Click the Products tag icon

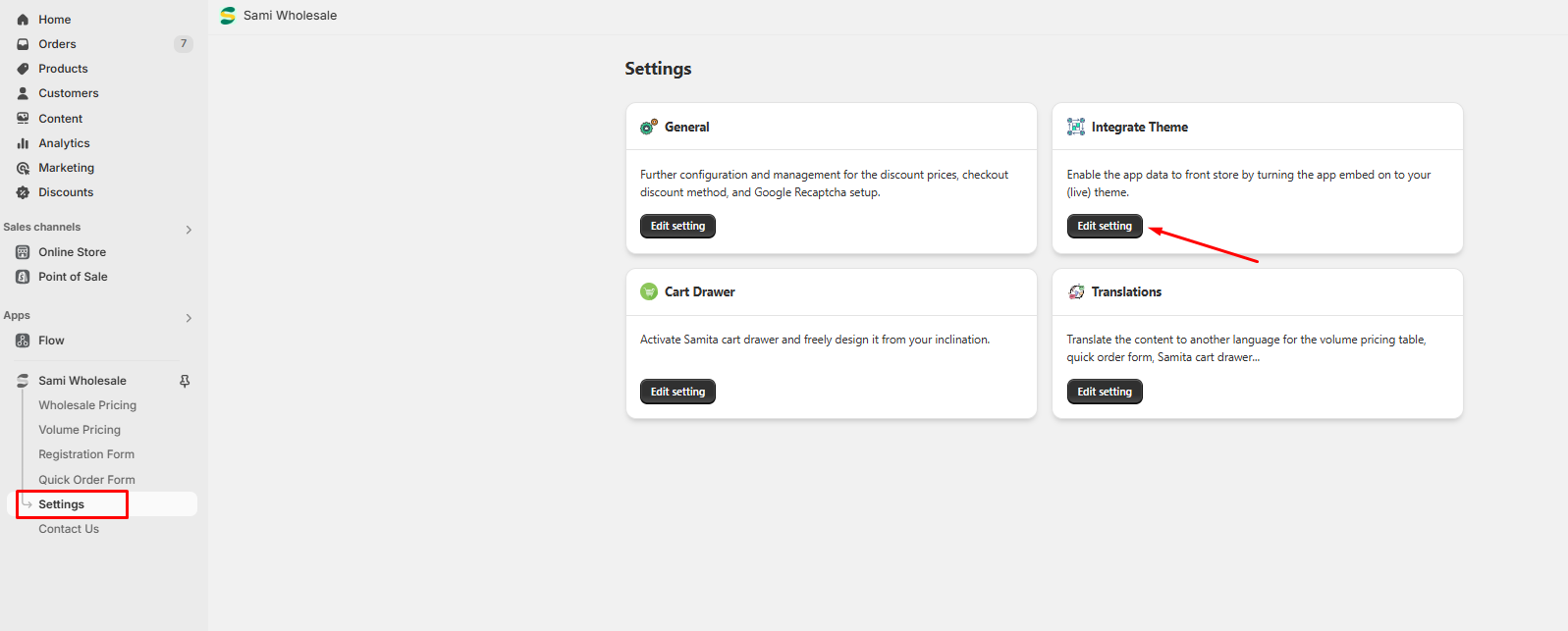pyautogui.click(x=23, y=69)
